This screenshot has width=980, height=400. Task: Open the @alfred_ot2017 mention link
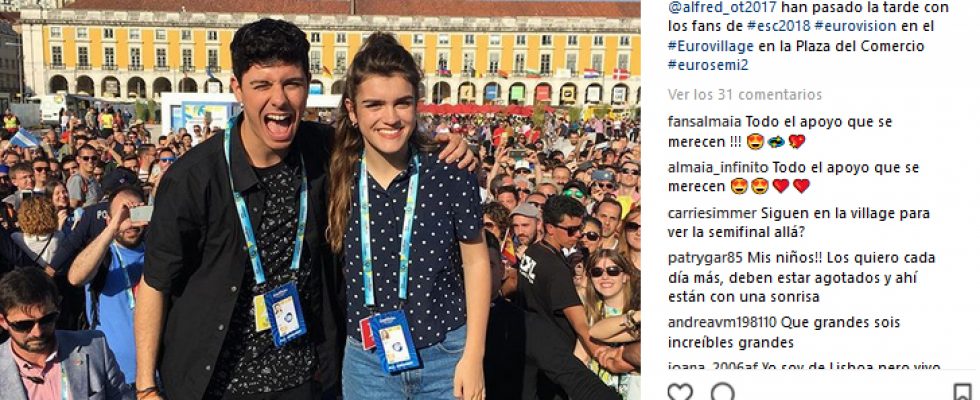(722, 8)
